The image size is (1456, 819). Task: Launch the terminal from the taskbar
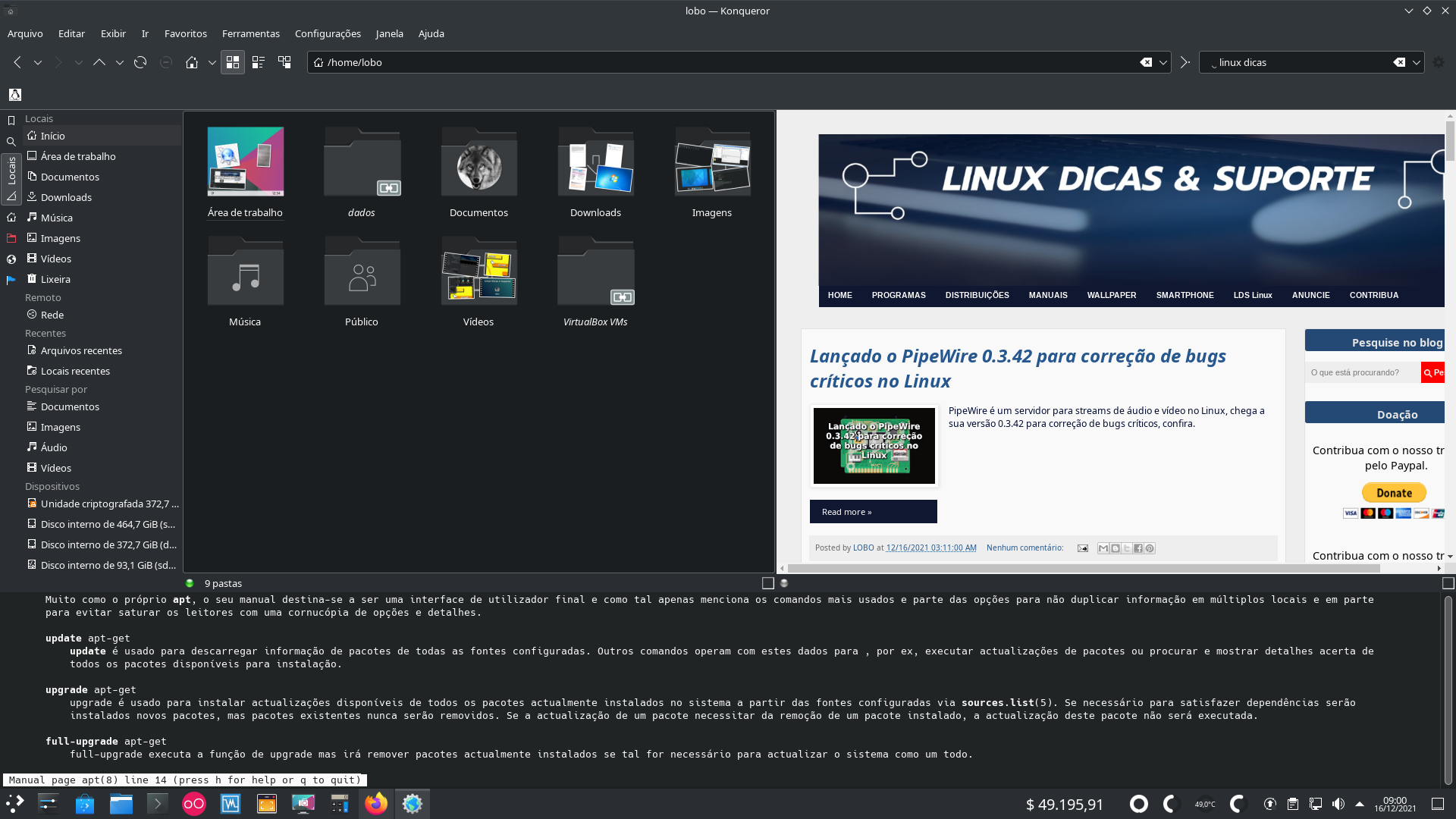tap(157, 804)
